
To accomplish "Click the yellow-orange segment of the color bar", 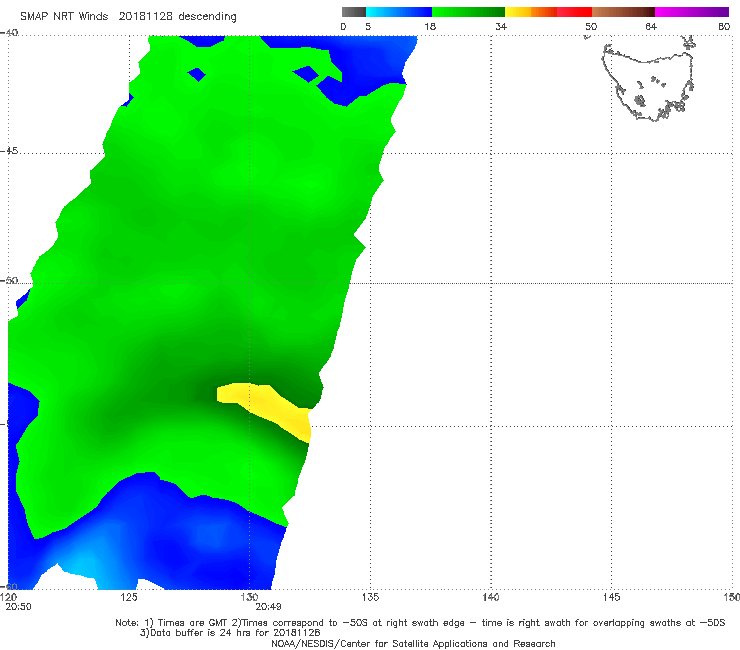I will coord(530,12).
